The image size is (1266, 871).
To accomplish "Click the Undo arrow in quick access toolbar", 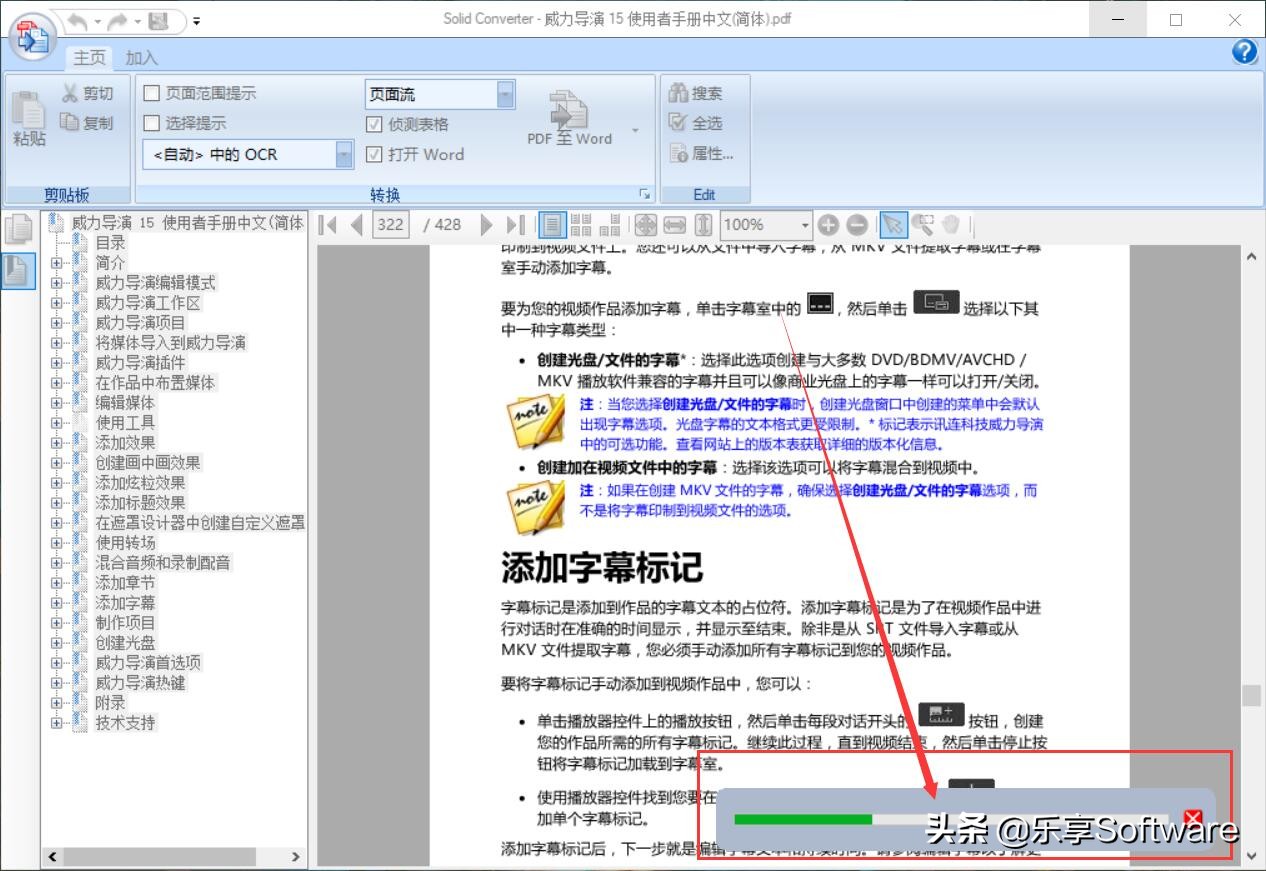I will [x=77, y=20].
